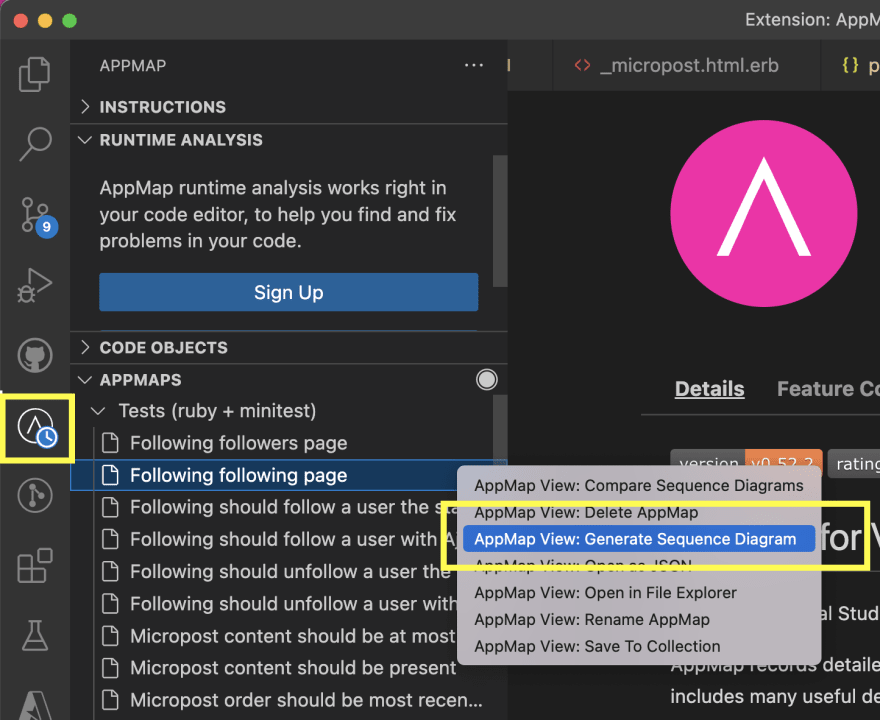Open the Feature Contributions tab
The width and height of the screenshot is (880, 720).
(828, 389)
